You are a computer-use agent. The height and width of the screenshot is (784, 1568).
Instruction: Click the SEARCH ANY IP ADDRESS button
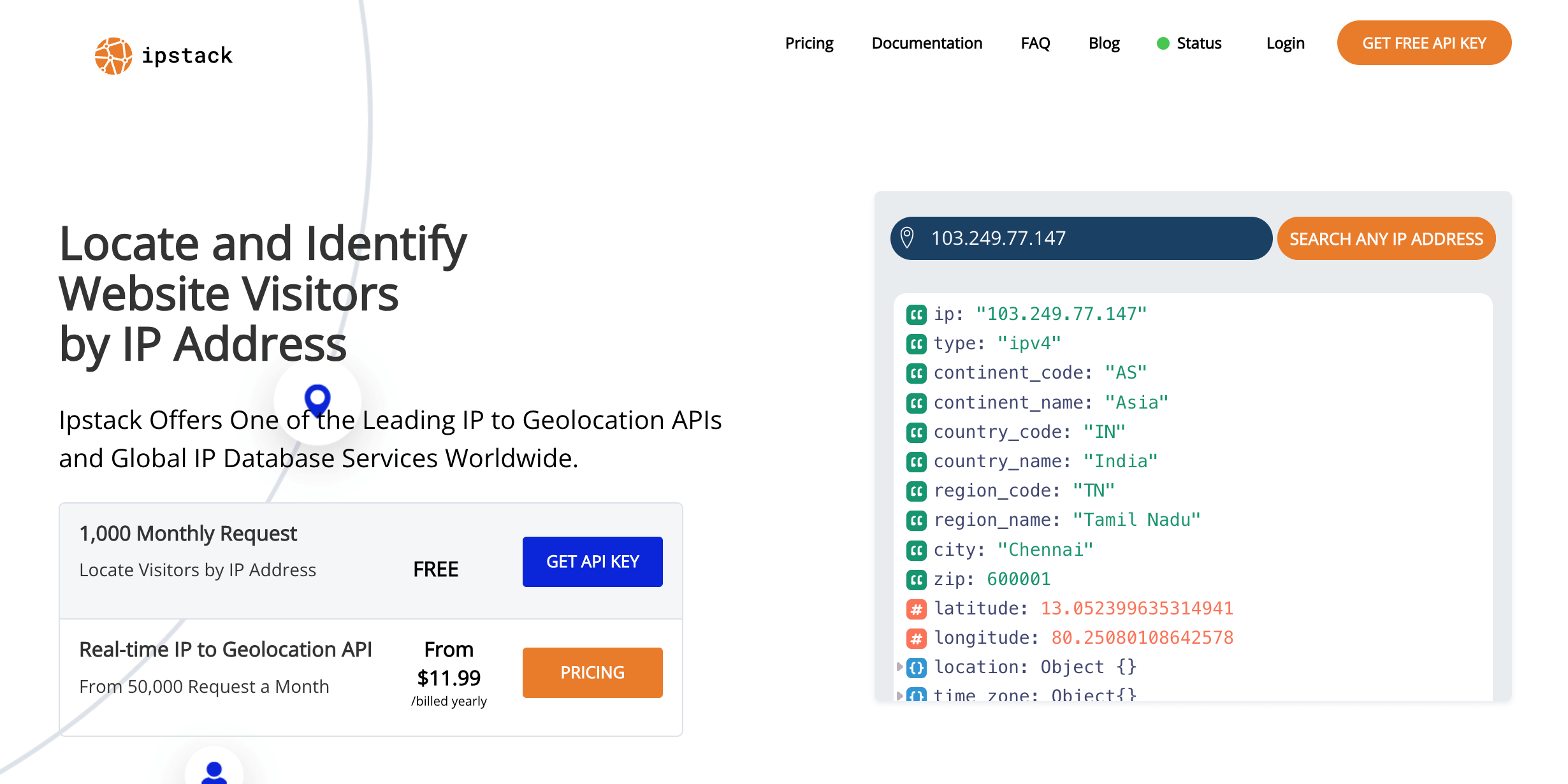pyautogui.click(x=1386, y=238)
